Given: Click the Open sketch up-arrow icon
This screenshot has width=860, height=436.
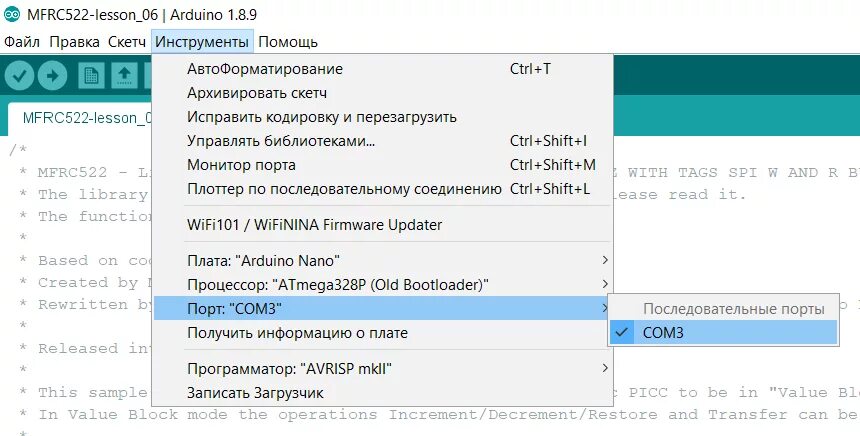Looking at the screenshot, I should tap(125, 75).
